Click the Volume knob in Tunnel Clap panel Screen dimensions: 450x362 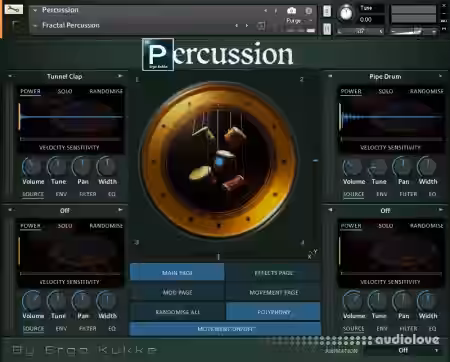tap(32, 167)
